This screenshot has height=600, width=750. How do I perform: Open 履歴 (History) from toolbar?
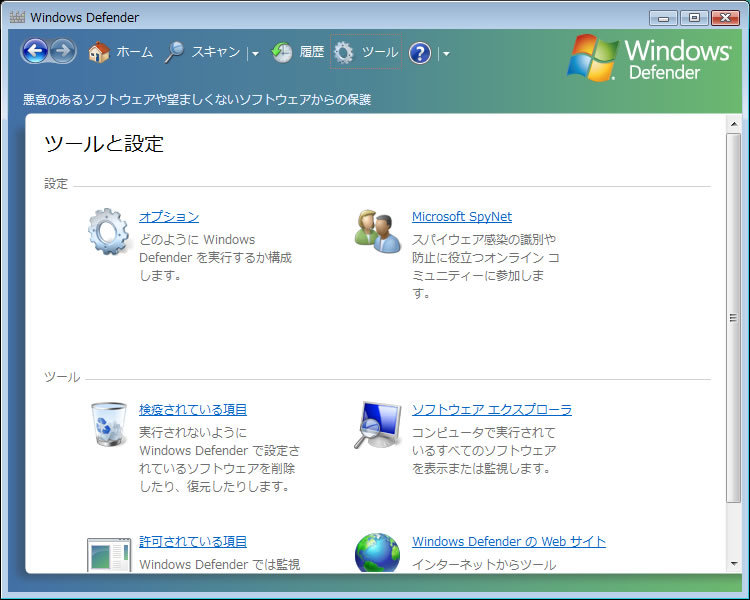click(x=298, y=52)
